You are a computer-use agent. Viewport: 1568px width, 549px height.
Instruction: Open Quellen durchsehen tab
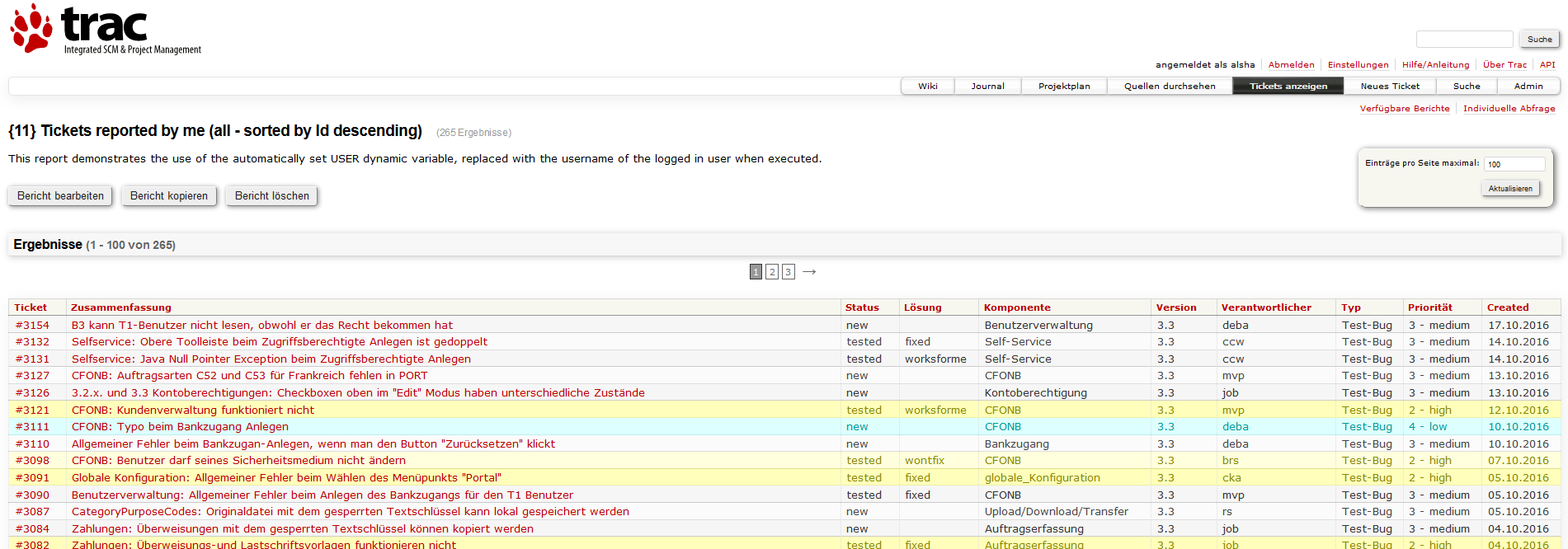(x=1170, y=87)
